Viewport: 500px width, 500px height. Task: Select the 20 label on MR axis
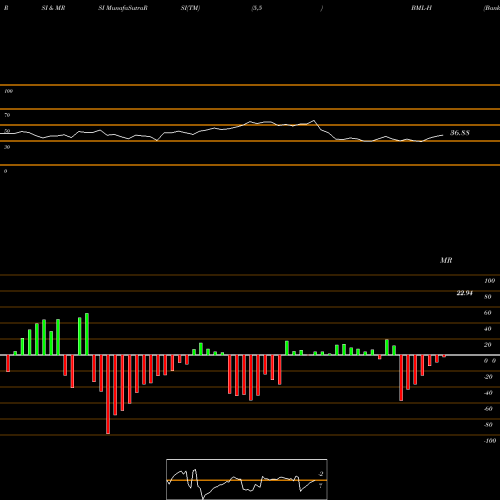(488, 345)
